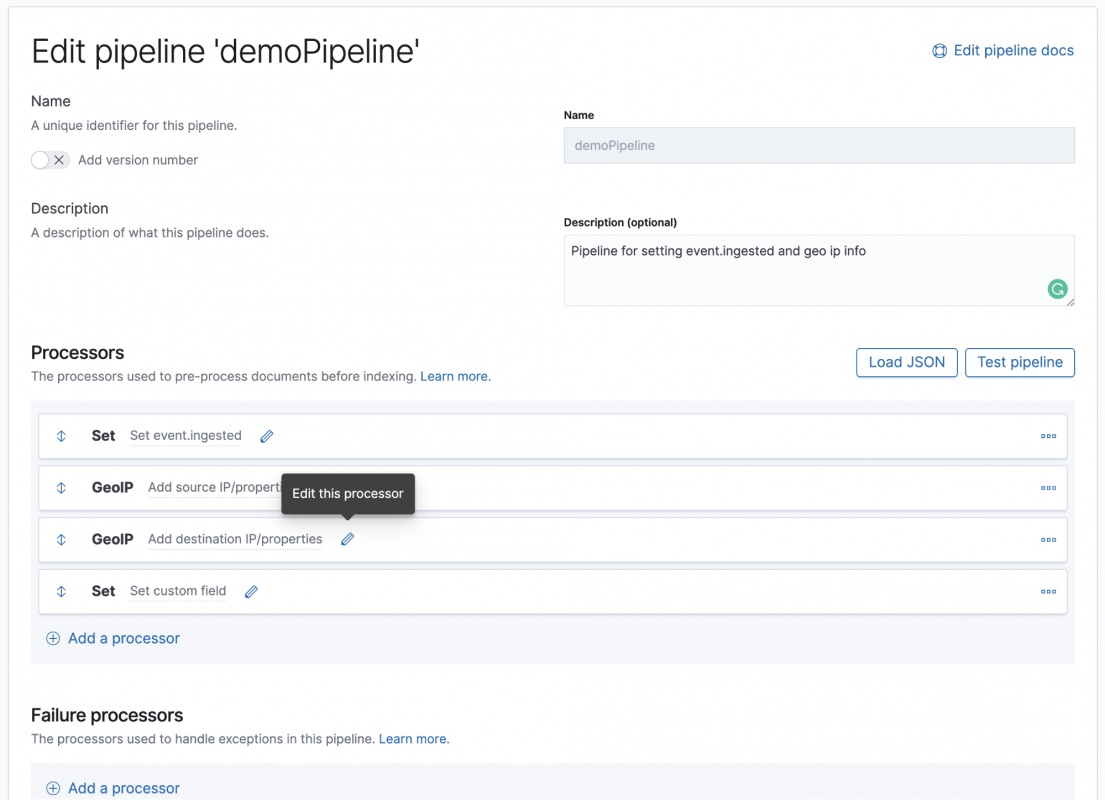This screenshot has height=800, width=1105.
Task: Open more actions for Set custom field
Action: click(1048, 591)
